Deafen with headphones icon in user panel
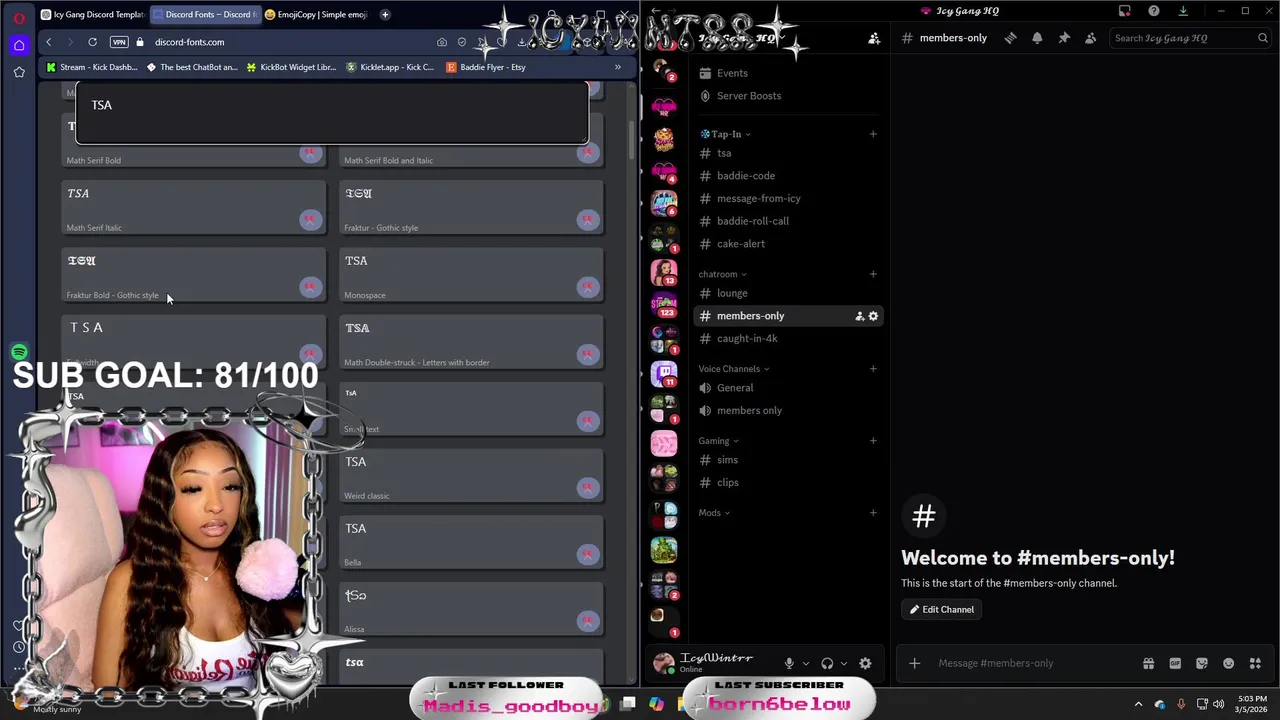 (827, 663)
